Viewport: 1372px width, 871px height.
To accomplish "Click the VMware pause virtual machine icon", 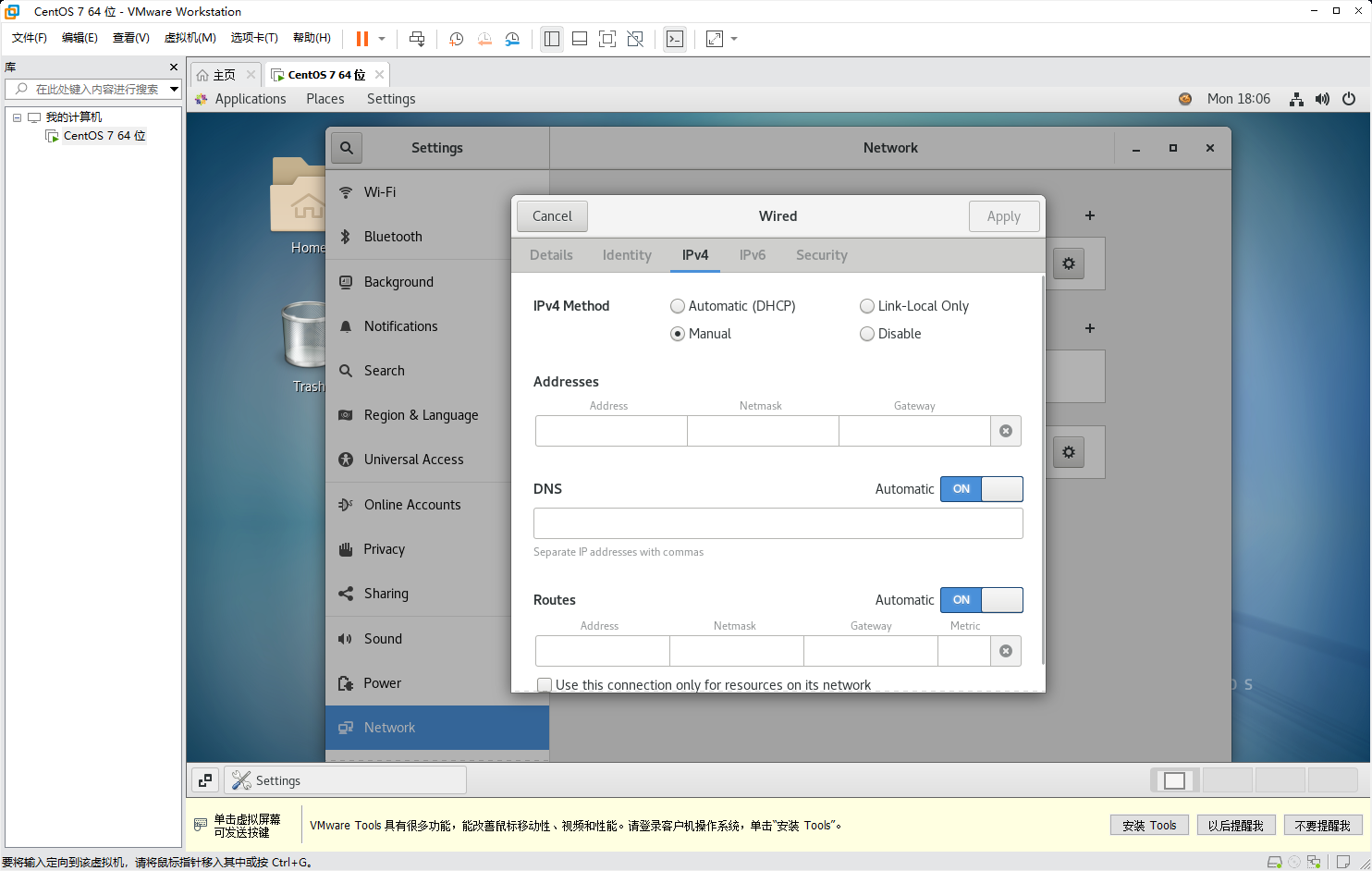I will pyautogui.click(x=362, y=39).
